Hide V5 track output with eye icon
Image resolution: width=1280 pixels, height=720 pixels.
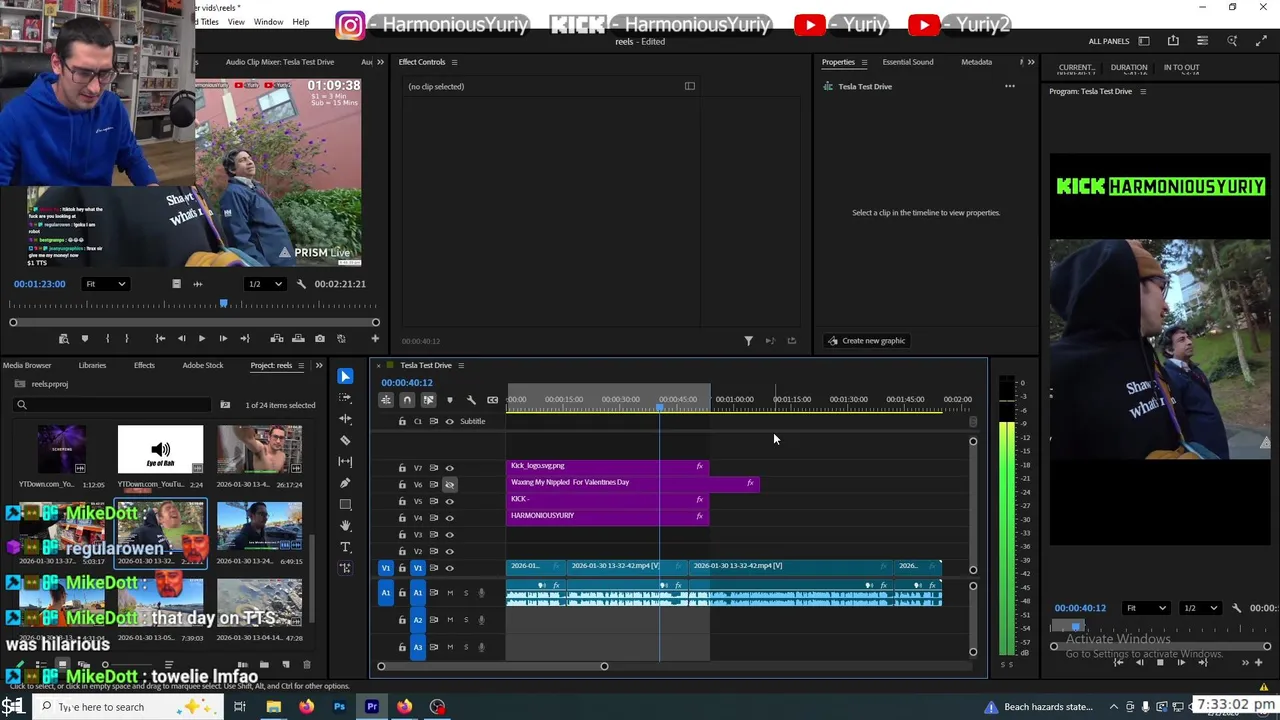click(449, 501)
